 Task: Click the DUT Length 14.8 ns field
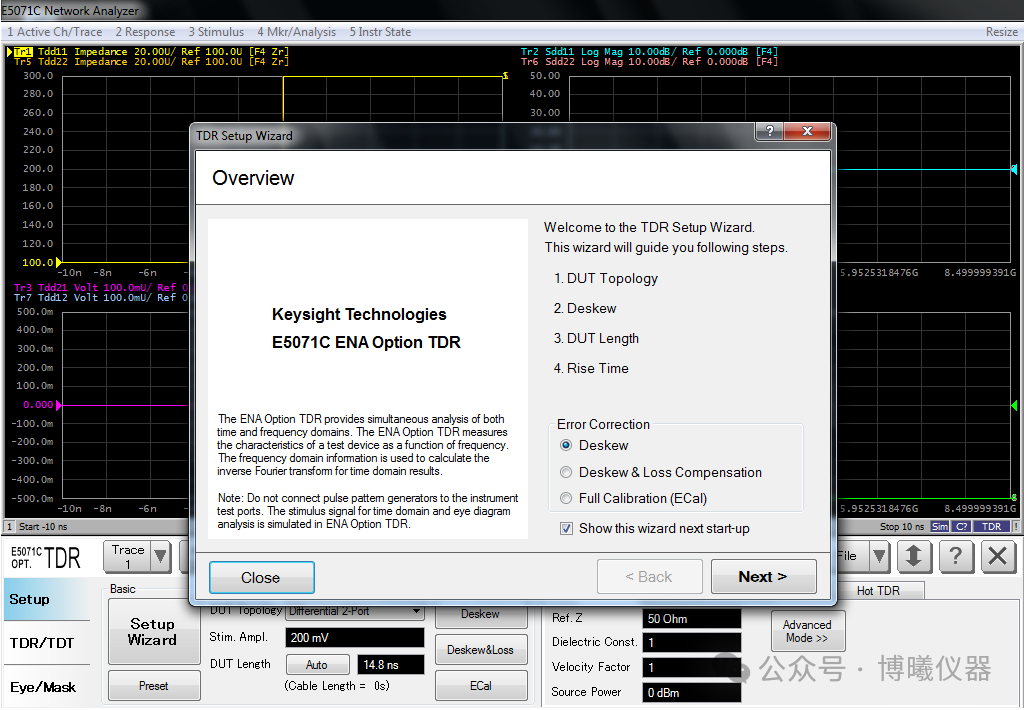coord(391,665)
